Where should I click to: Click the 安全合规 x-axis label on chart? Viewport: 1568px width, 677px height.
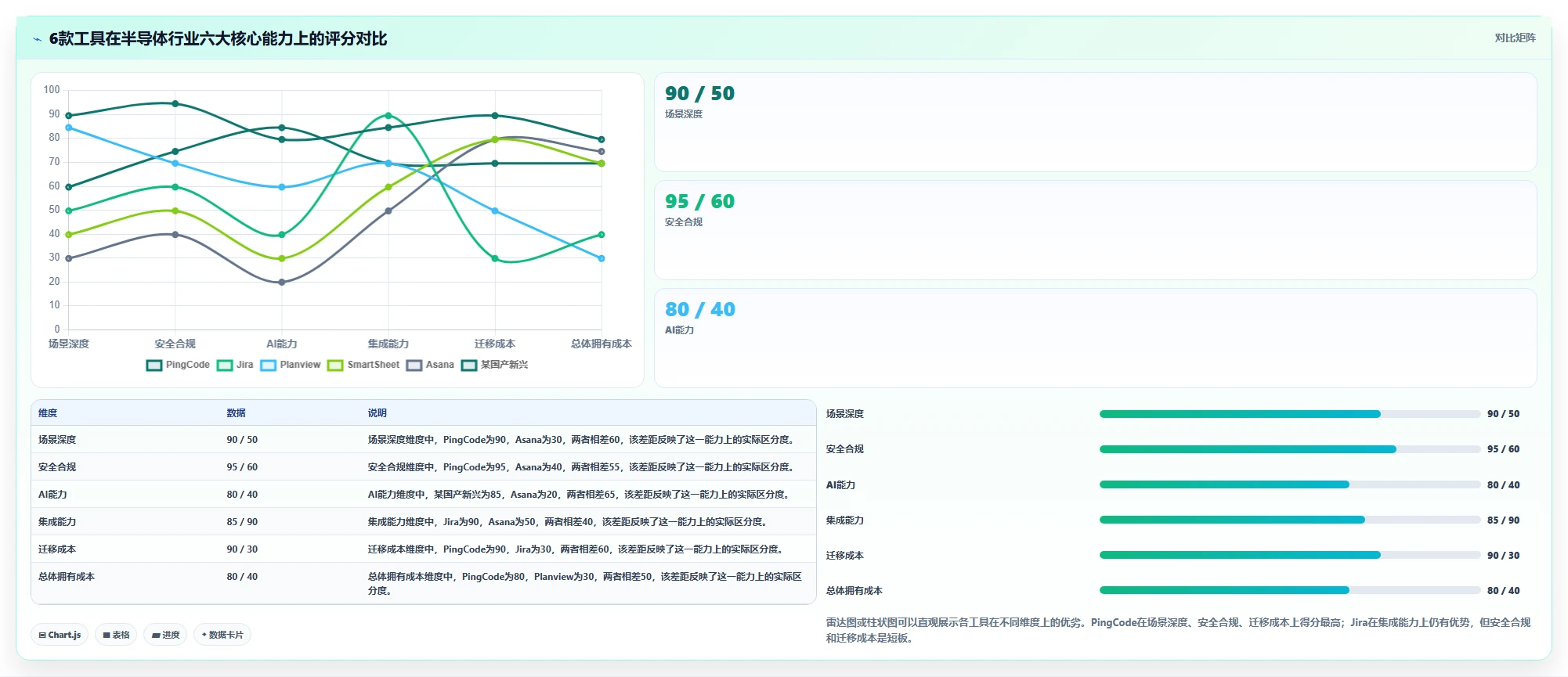click(x=175, y=344)
